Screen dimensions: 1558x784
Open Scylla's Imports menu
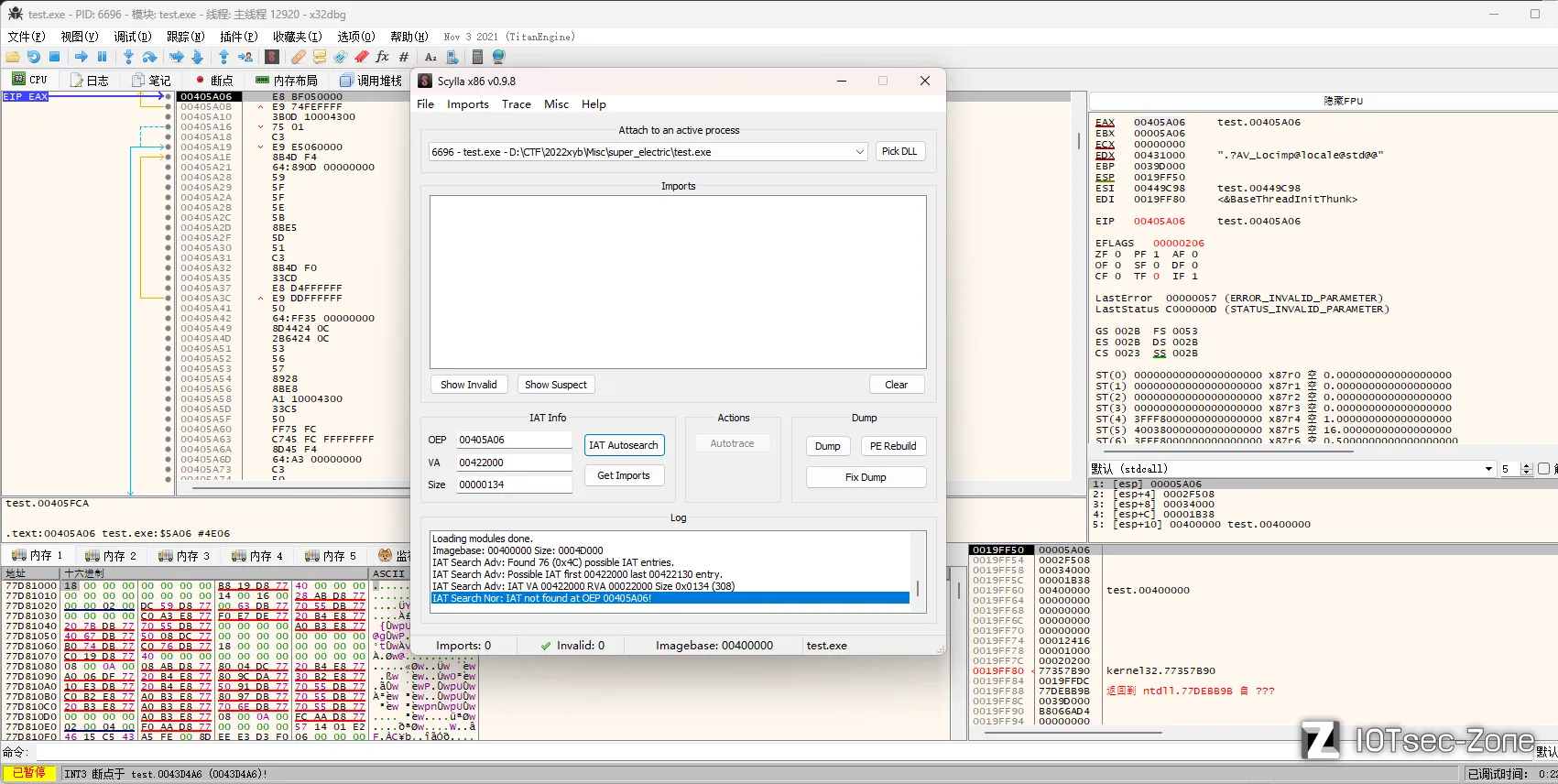(468, 104)
